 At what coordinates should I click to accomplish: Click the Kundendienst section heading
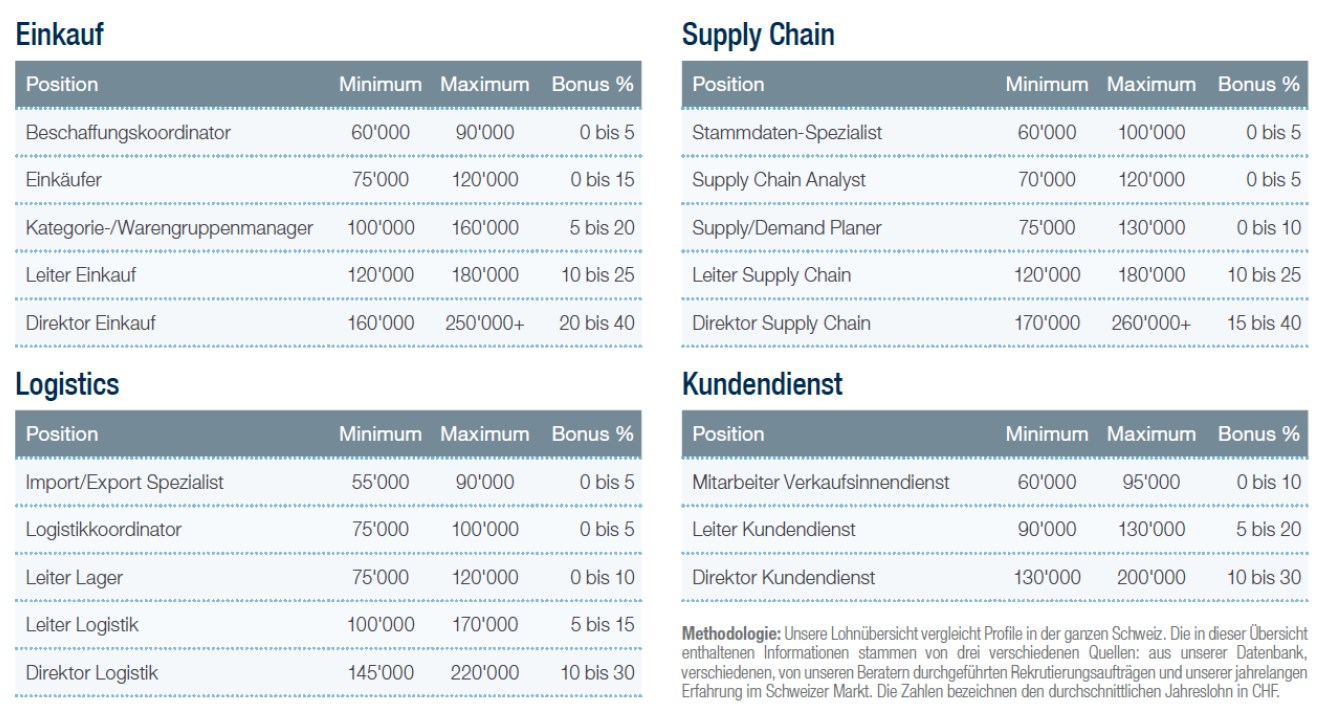762,384
